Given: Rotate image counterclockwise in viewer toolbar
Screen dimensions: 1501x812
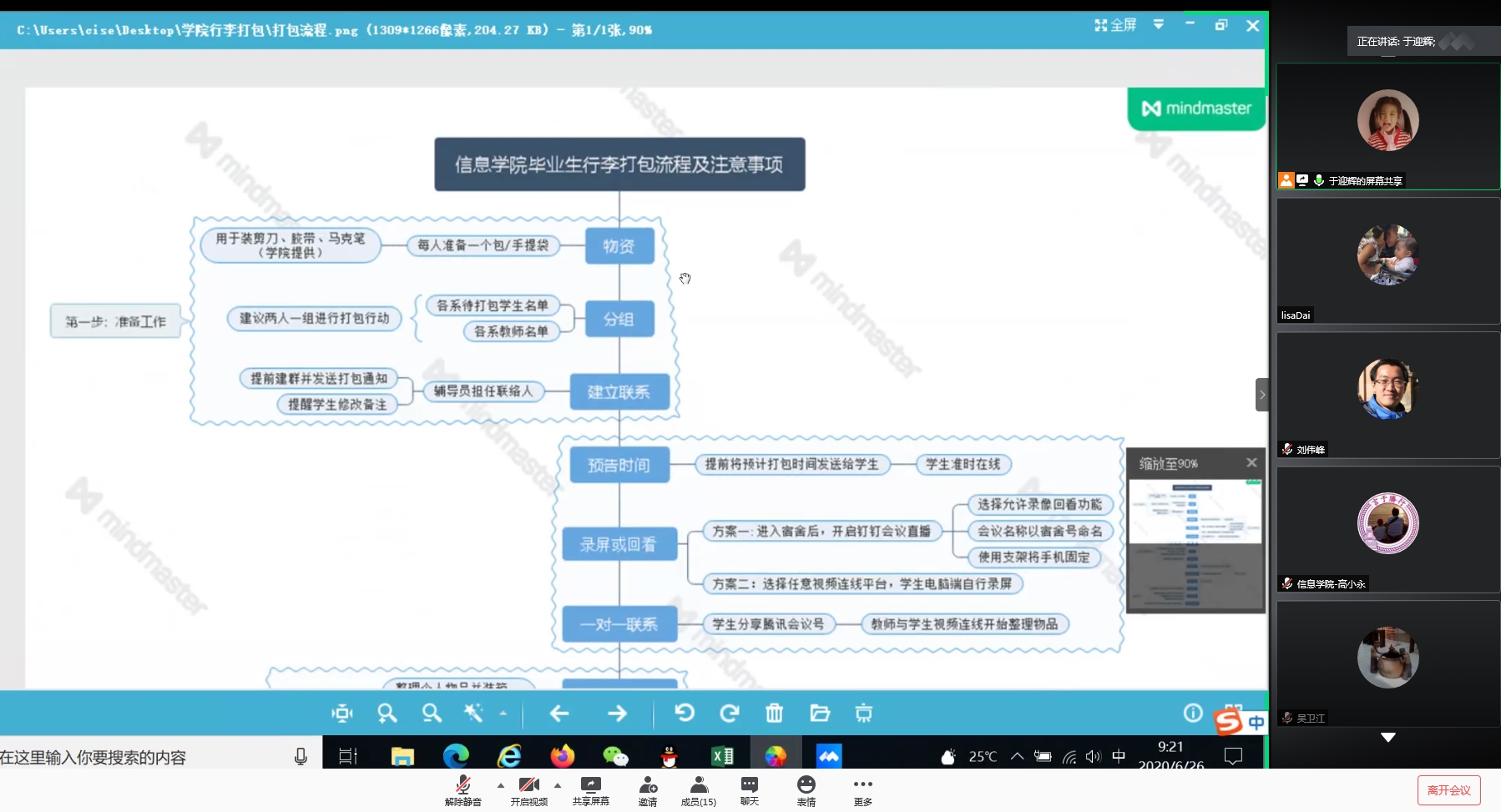Looking at the screenshot, I should 685,714.
